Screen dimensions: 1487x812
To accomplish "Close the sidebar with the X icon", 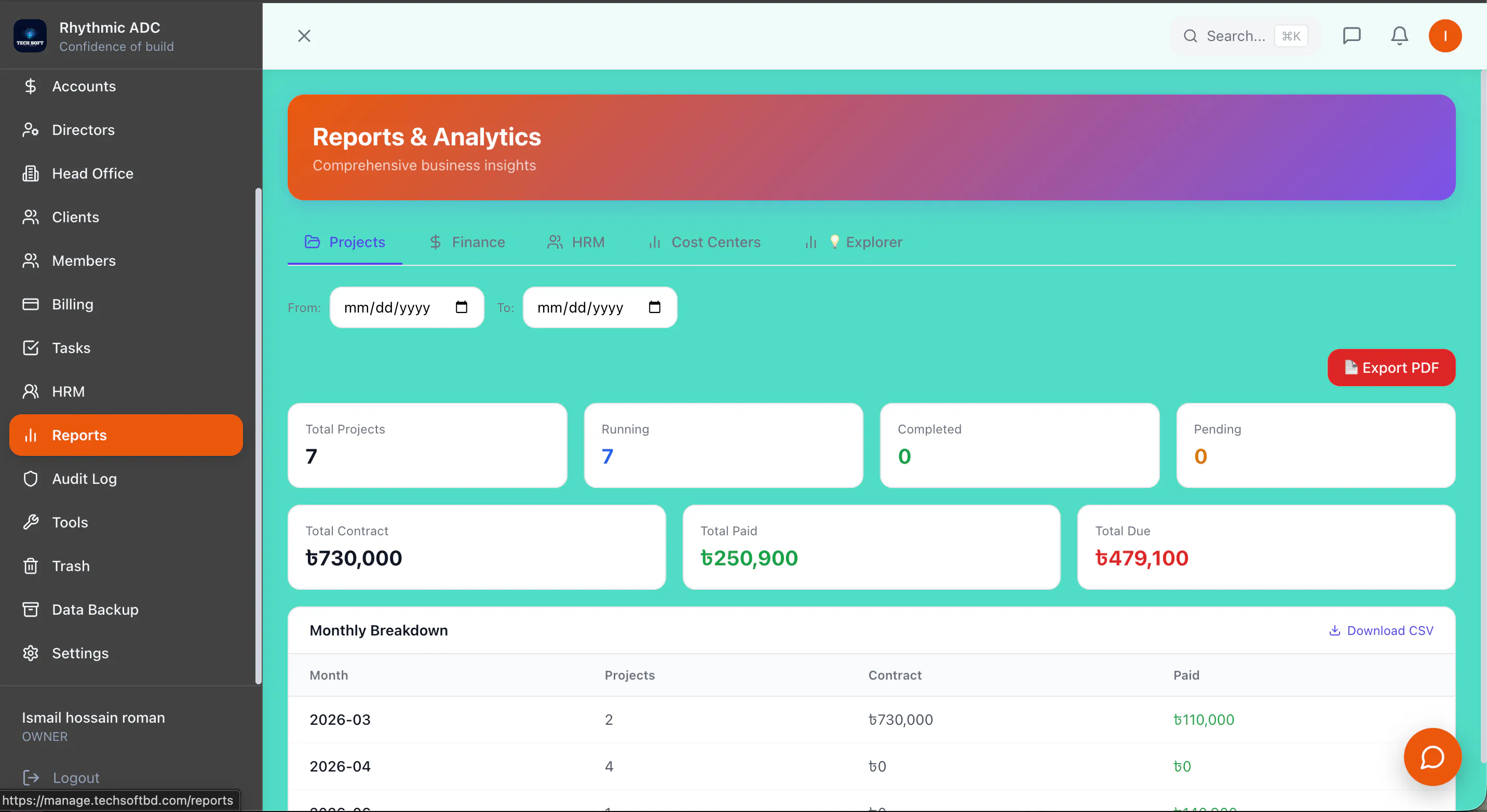I will tap(304, 36).
